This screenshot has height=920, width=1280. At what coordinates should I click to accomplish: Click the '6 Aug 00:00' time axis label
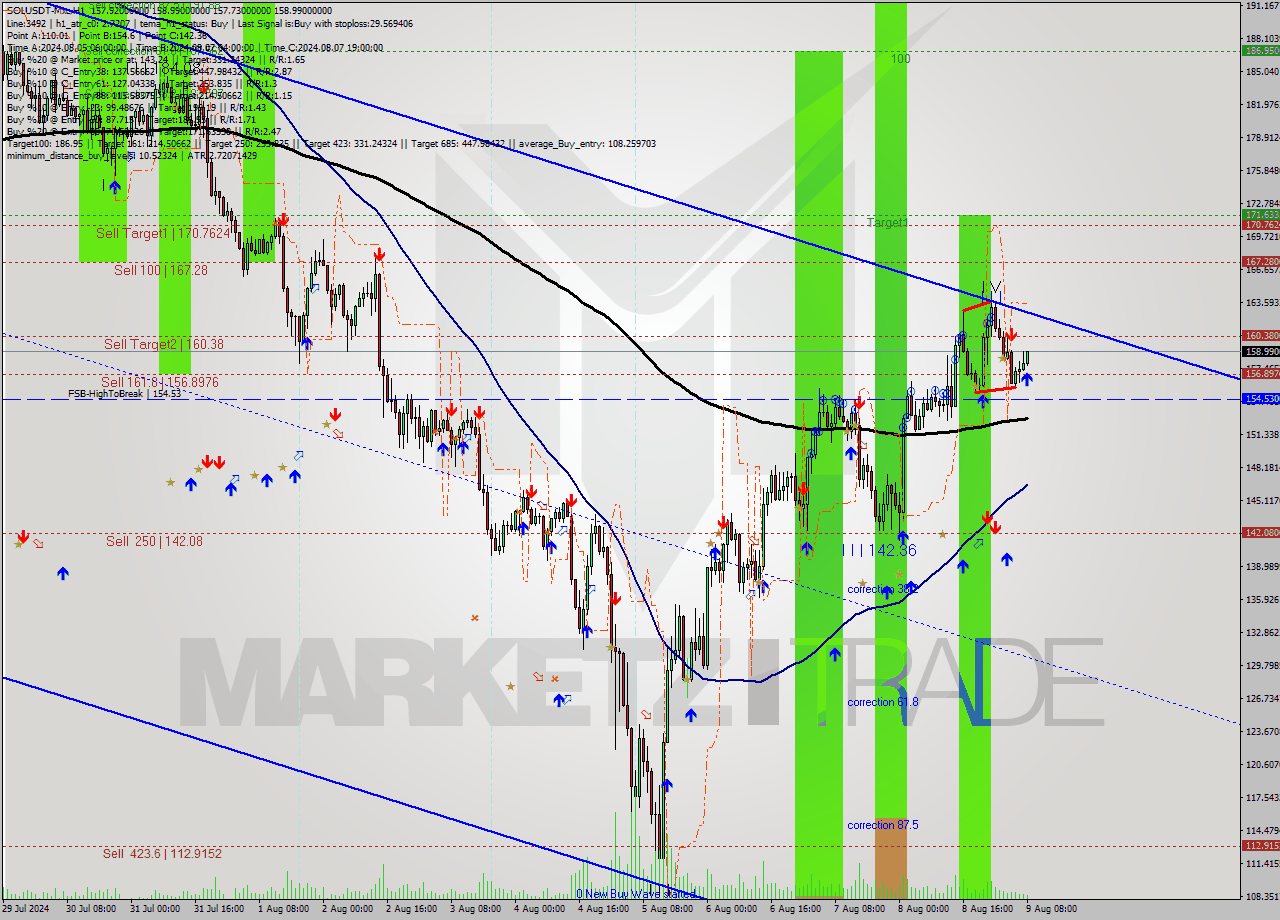[732, 909]
